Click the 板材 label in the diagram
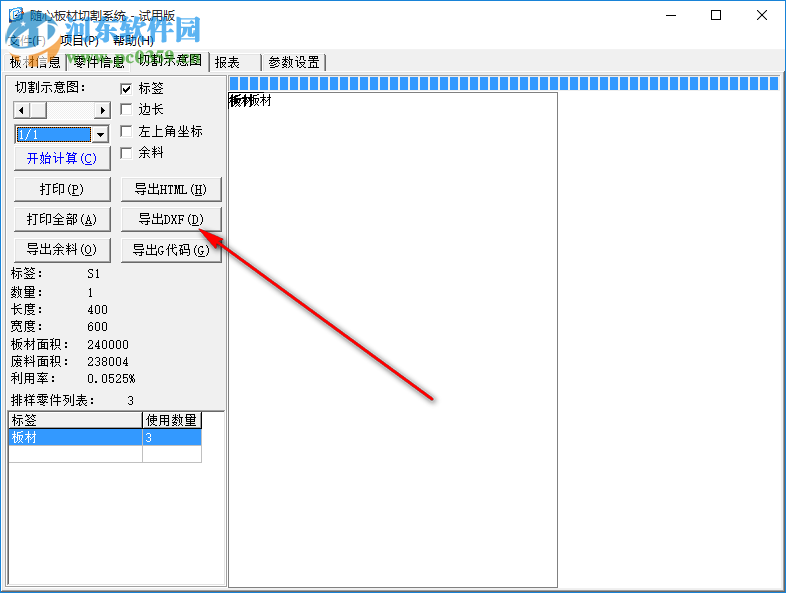 tap(250, 100)
